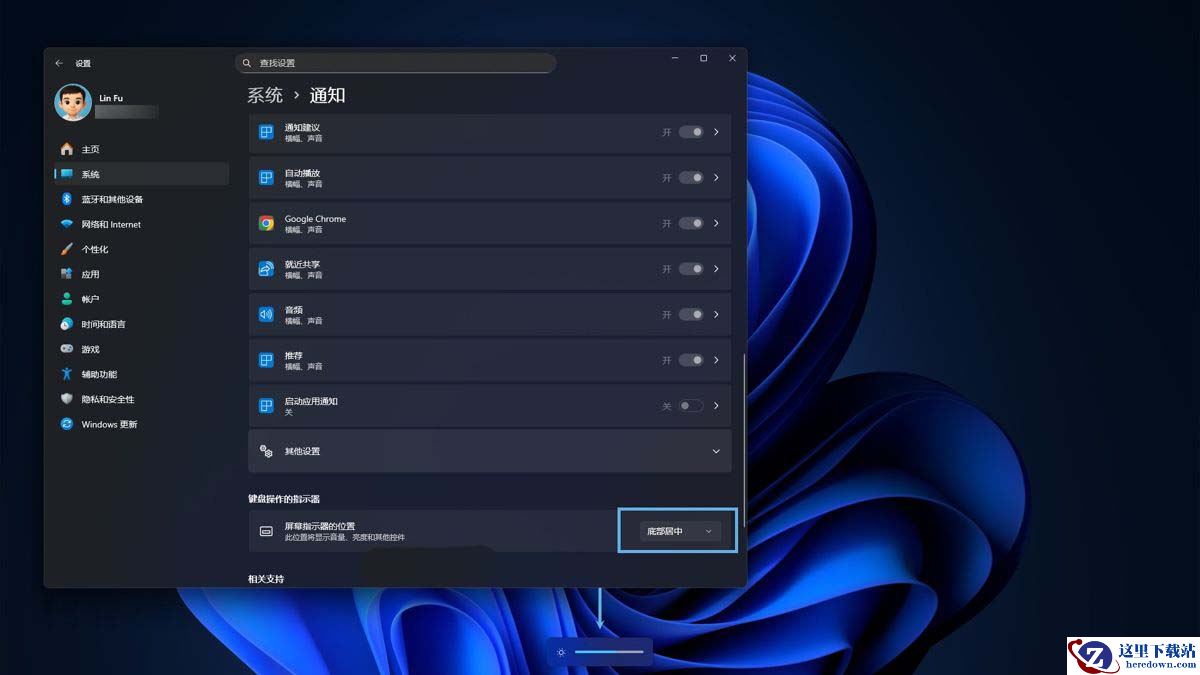Open the 底部居中 position dropdown
Viewport: 1200px width, 675px height.
tap(679, 531)
